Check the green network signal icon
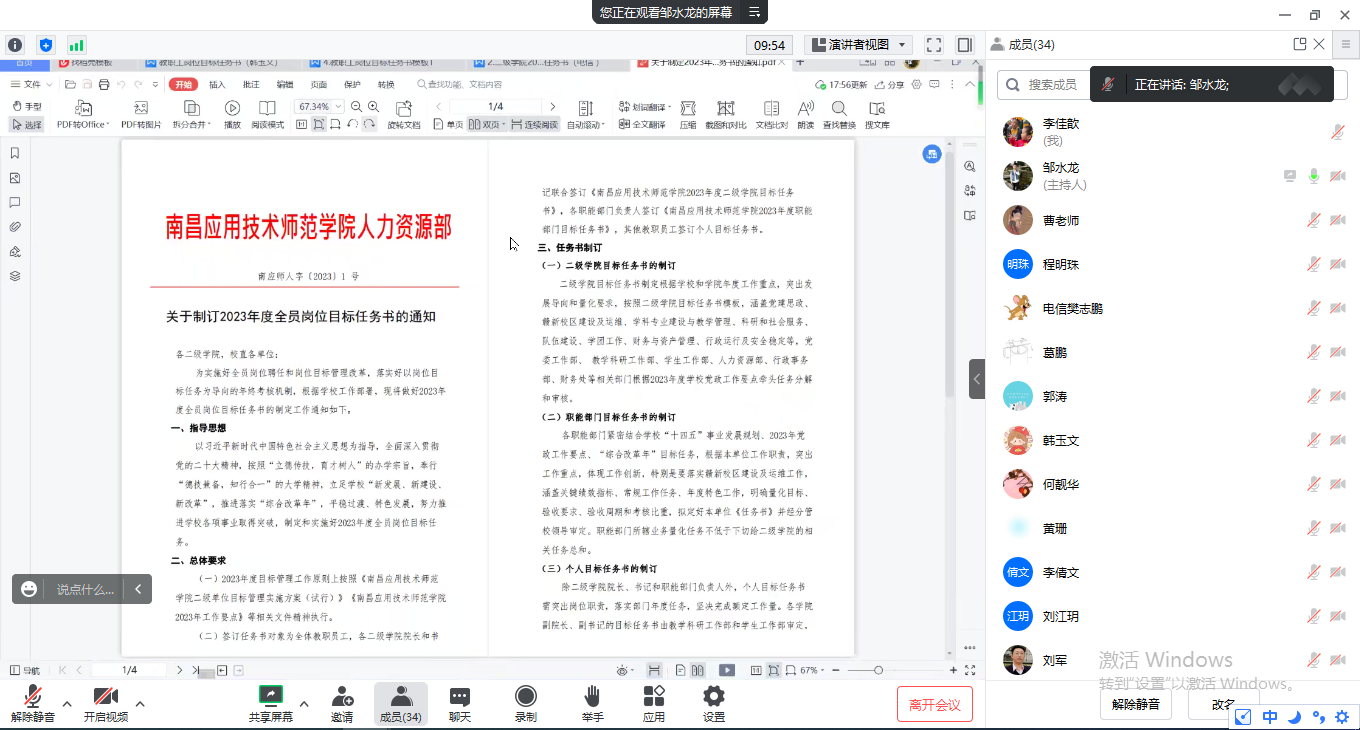Image resolution: width=1360 pixels, height=730 pixels. click(x=76, y=45)
